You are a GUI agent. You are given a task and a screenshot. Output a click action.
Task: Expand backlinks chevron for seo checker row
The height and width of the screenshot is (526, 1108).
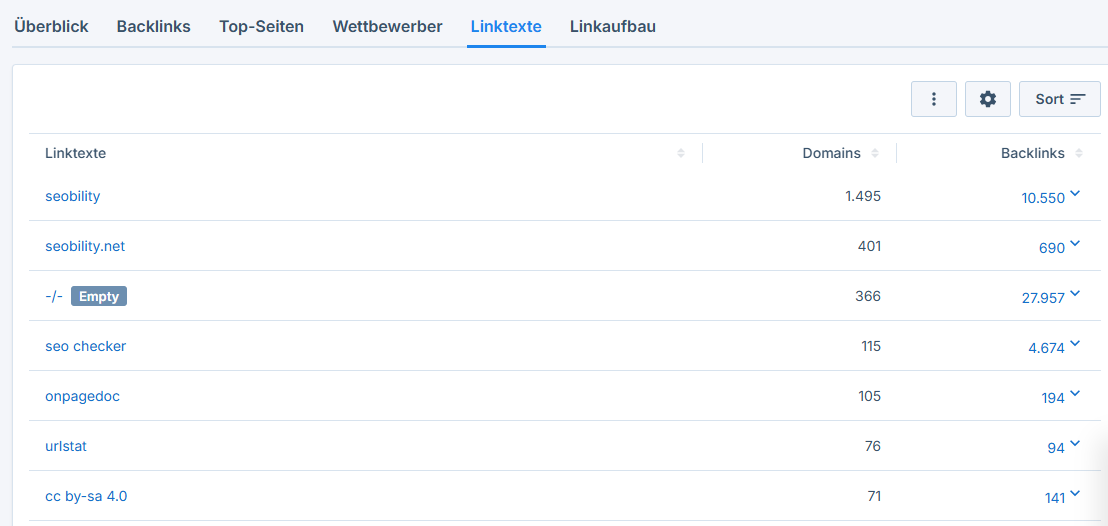pos(1075,344)
